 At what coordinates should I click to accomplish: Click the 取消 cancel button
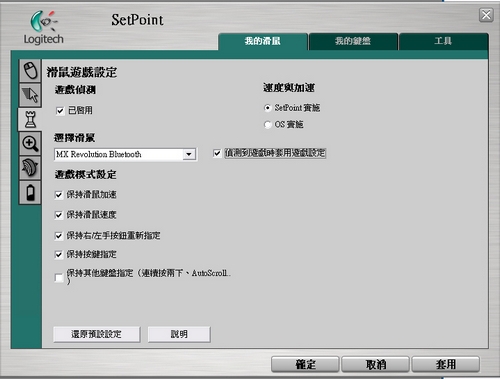click(x=375, y=364)
